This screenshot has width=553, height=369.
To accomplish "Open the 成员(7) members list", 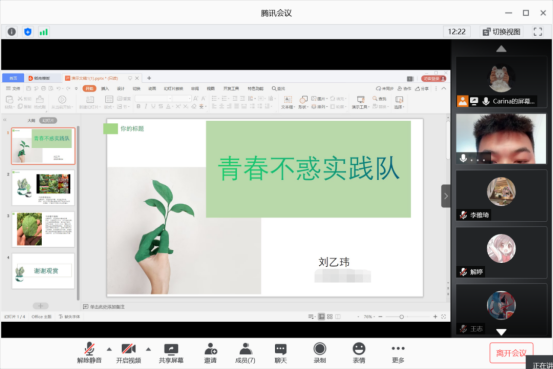I will [x=245, y=353].
